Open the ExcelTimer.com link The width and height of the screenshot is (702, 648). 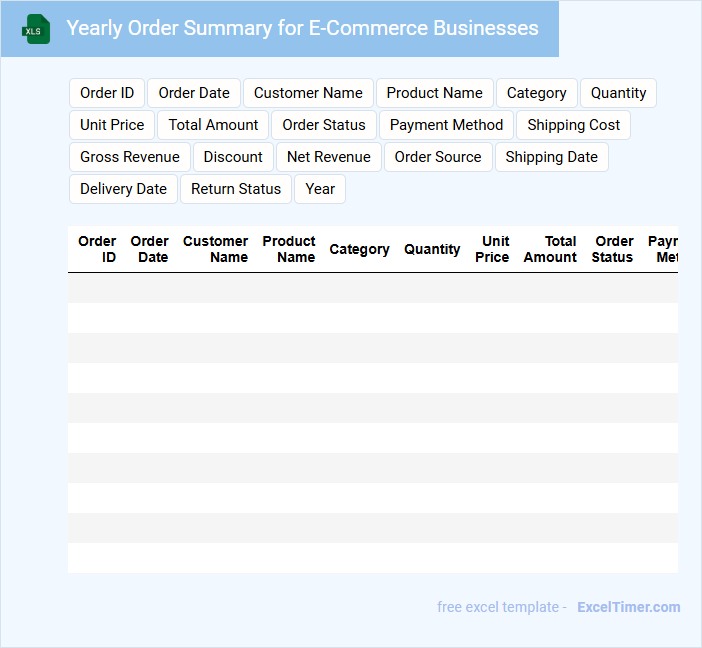(x=629, y=607)
